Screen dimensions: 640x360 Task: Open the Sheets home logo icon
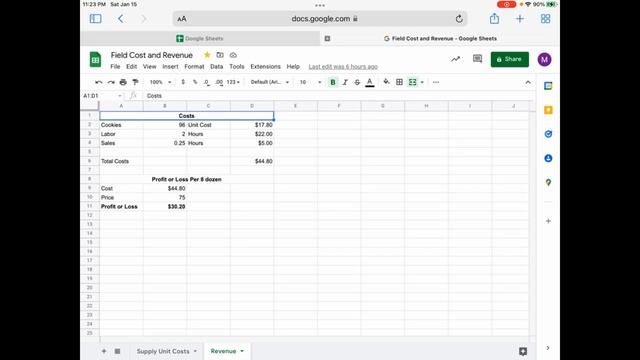[95, 60]
